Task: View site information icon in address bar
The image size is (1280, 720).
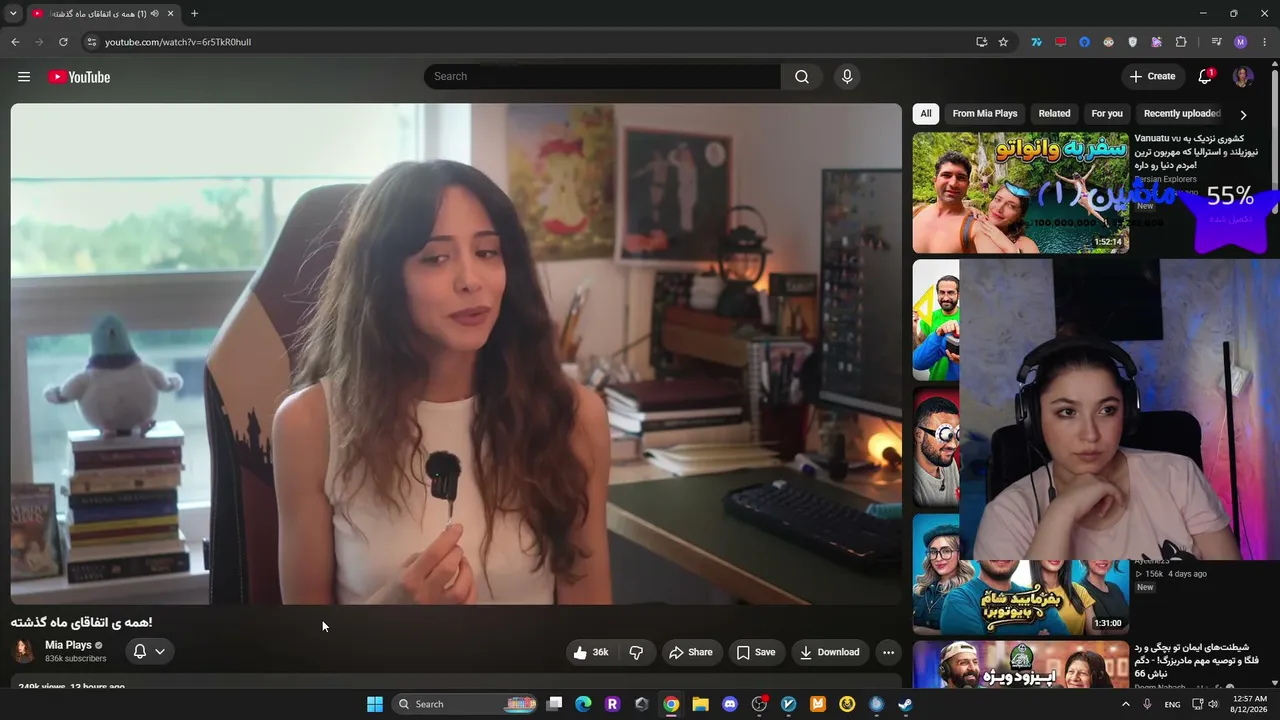Action: (x=91, y=42)
